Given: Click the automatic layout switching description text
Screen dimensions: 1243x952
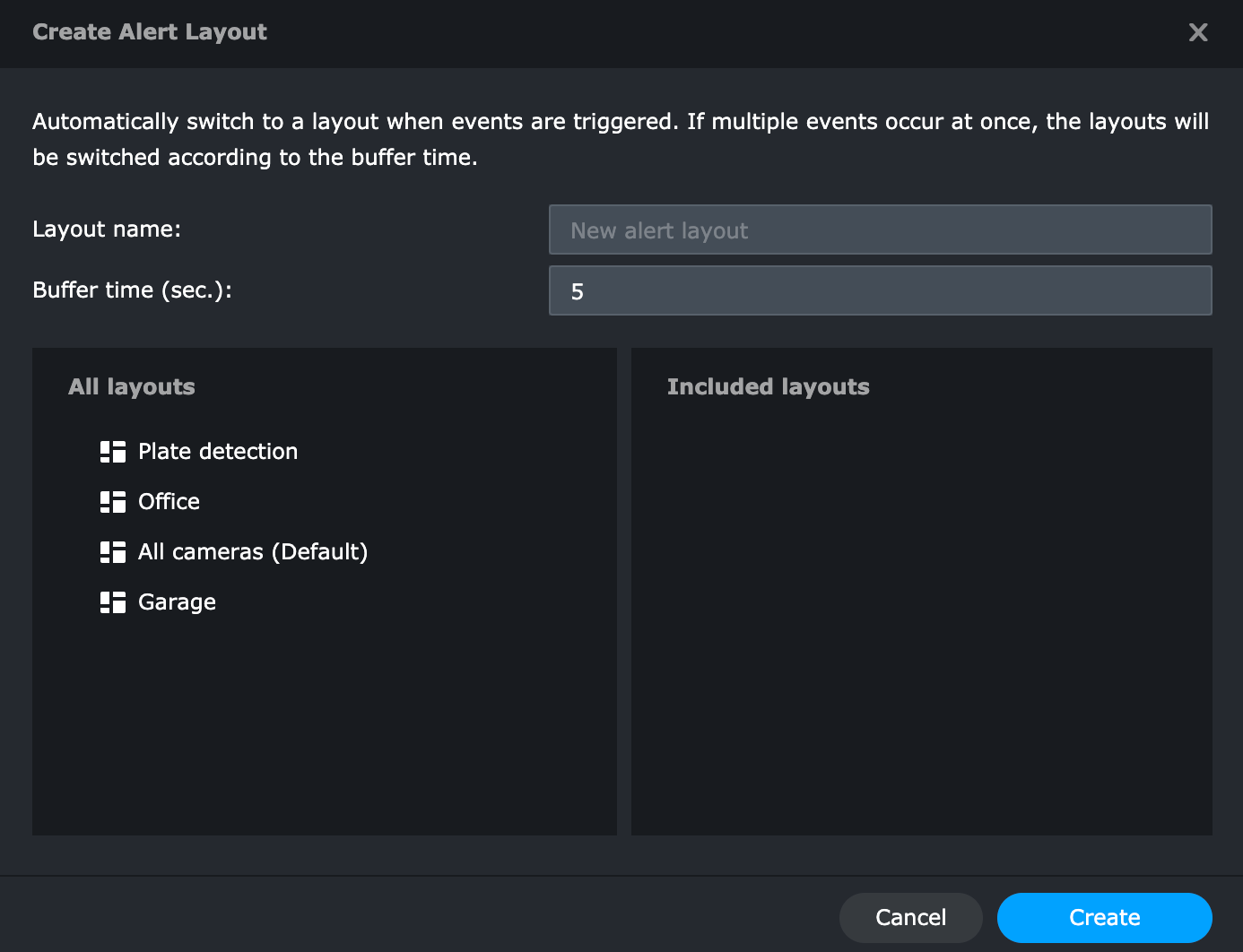Looking at the screenshot, I should [x=621, y=139].
